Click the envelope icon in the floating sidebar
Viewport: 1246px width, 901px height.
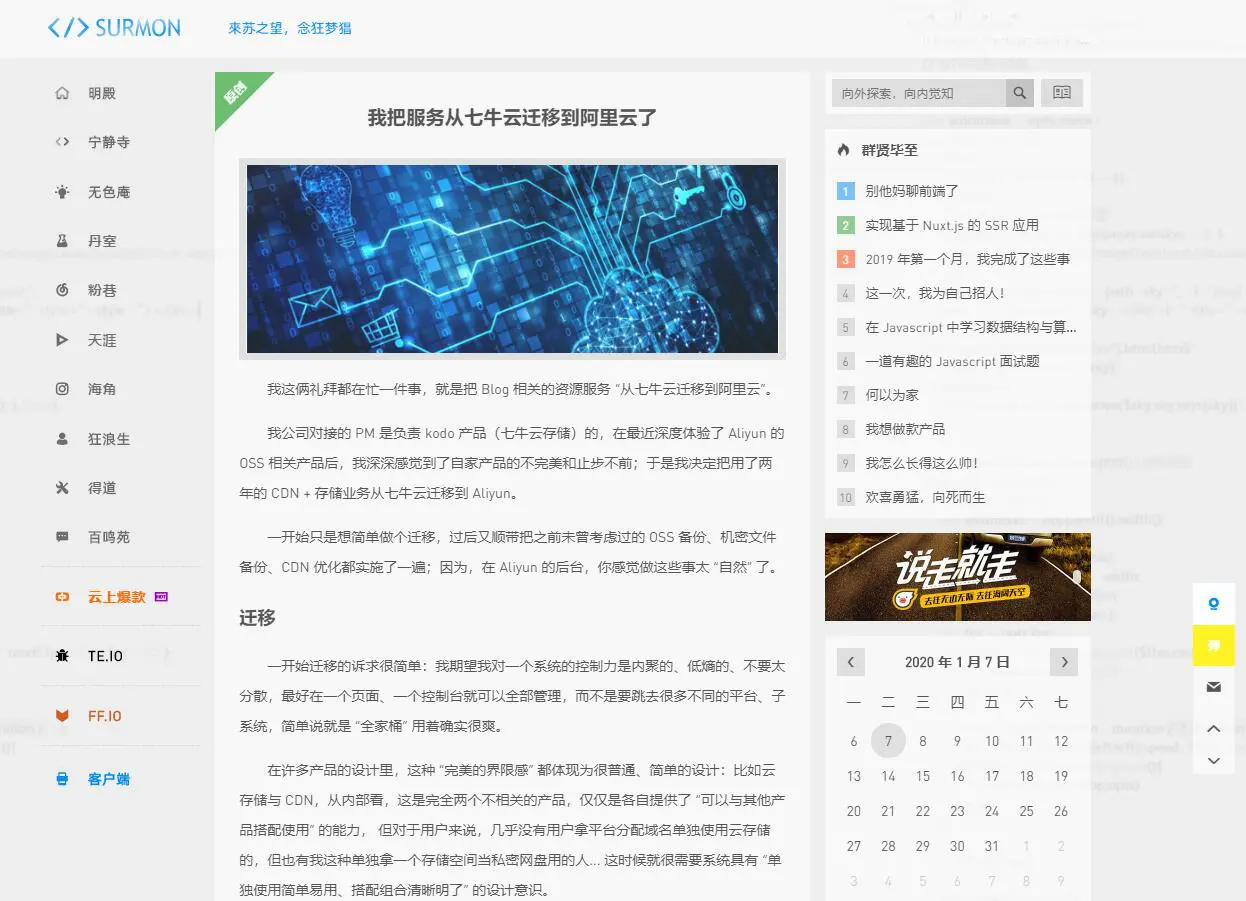click(x=1213, y=687)
